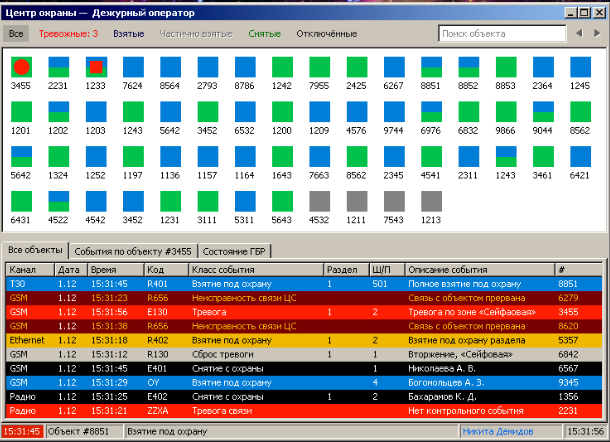Select partially armed object 8852

[468, 67]
